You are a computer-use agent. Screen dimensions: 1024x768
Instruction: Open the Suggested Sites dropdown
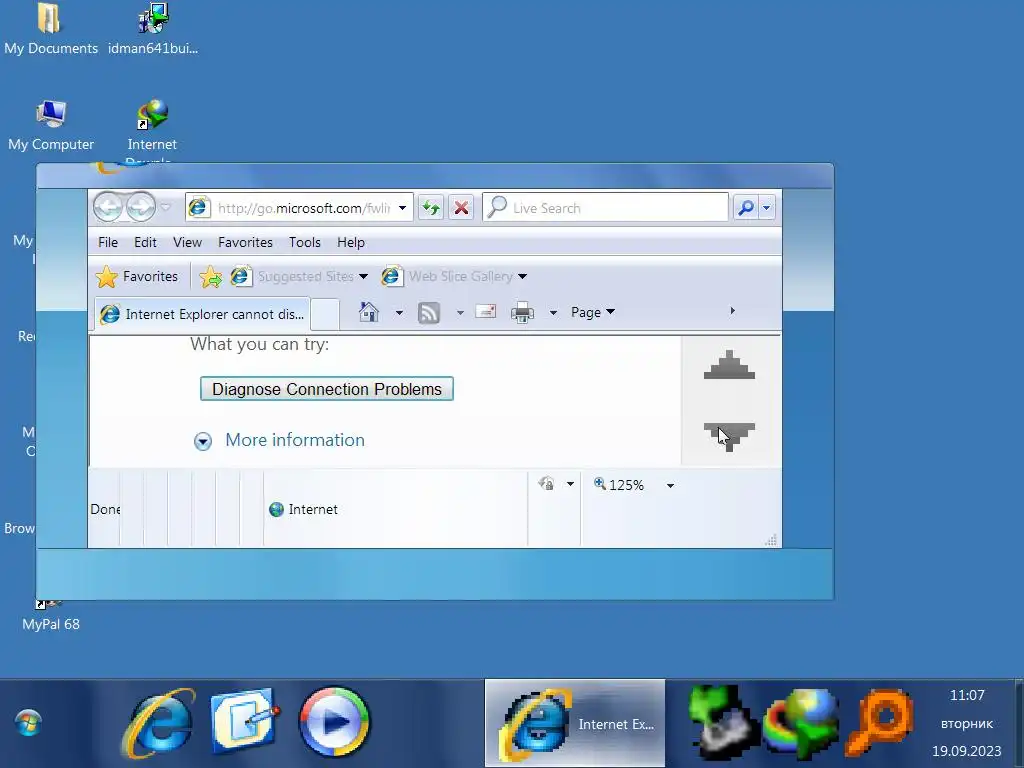click(299, 276)
